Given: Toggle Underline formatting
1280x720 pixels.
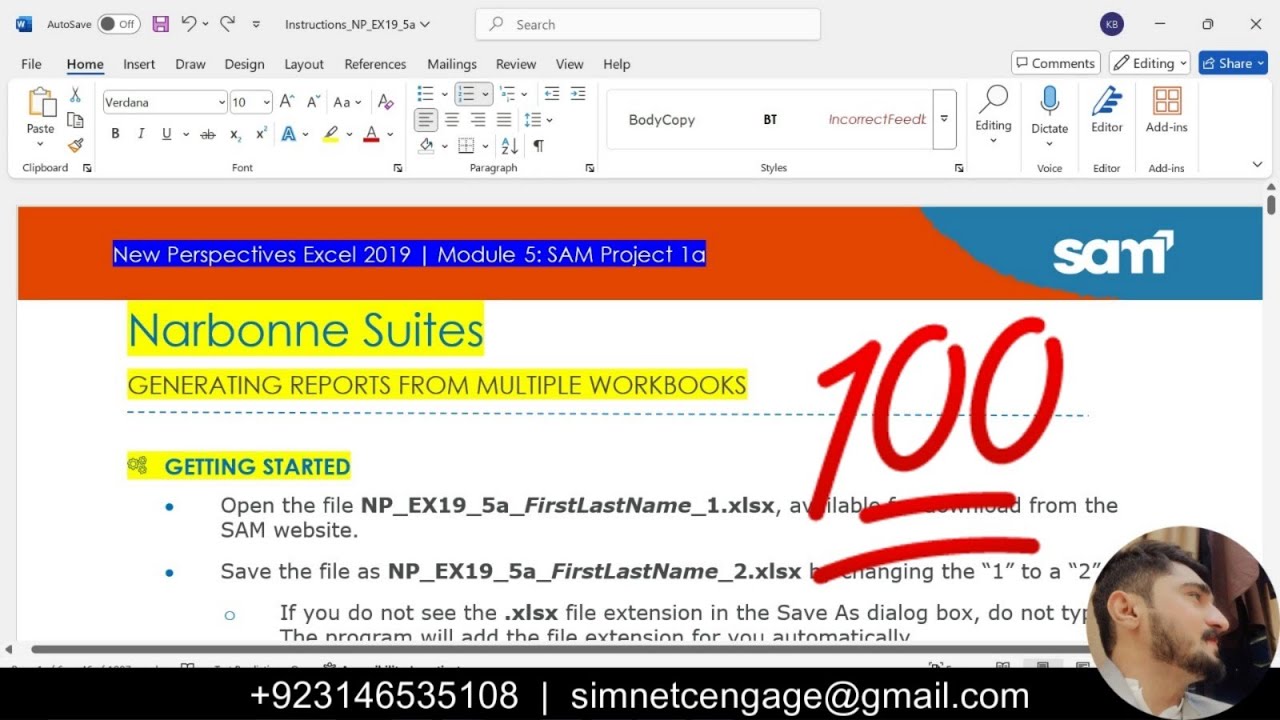Looking at the screenshot, I should pyautogui.click(x=167, y=134).
